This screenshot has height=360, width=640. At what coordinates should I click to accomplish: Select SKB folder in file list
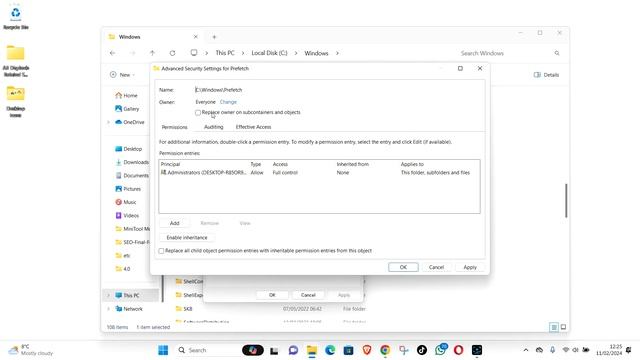click(x=188, y=309)
